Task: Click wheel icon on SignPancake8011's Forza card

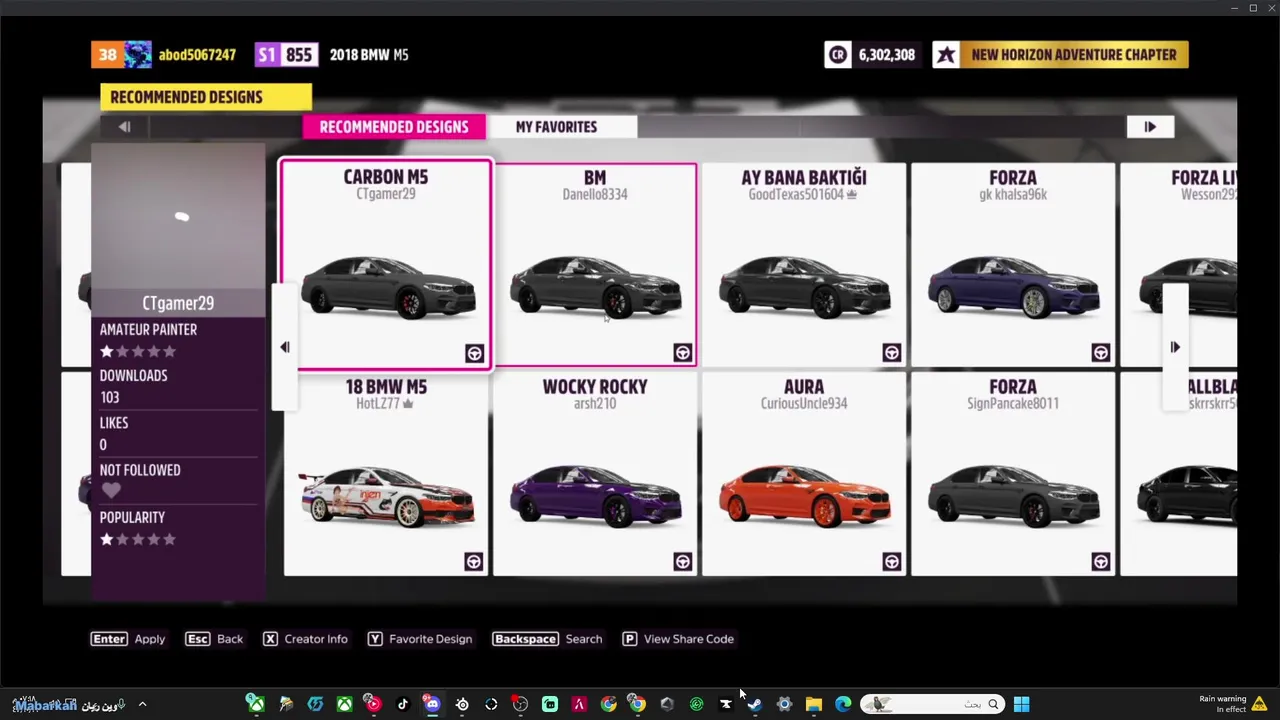Action: (1101, 561)
